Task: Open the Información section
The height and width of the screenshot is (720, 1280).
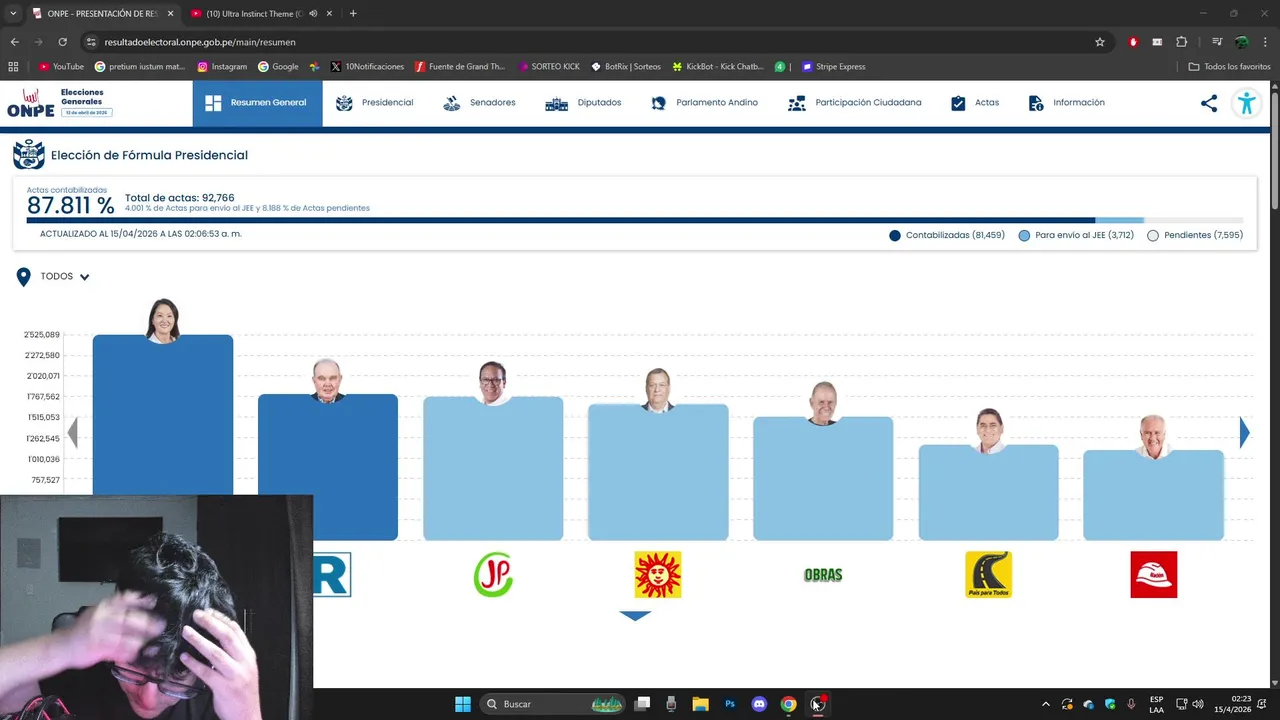Action: click(1066, 103)
